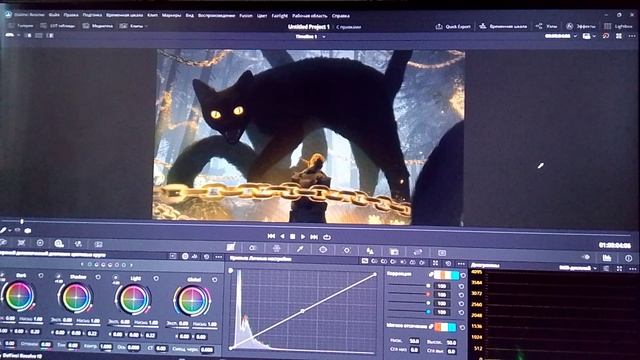Open the Правка menu
640x360 pixels.
coord(71,15)
